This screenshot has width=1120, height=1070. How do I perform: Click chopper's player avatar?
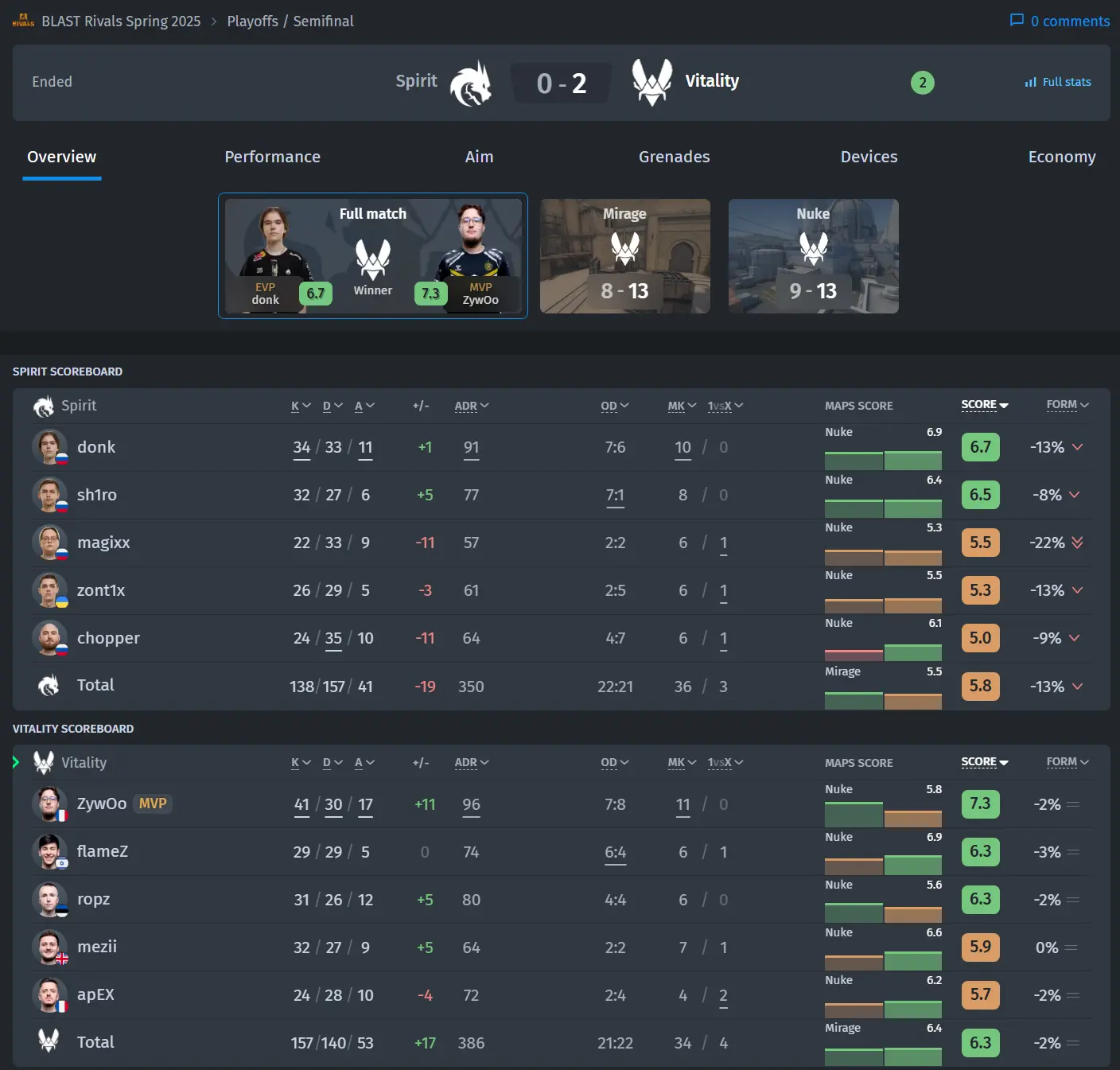[49, 638]
